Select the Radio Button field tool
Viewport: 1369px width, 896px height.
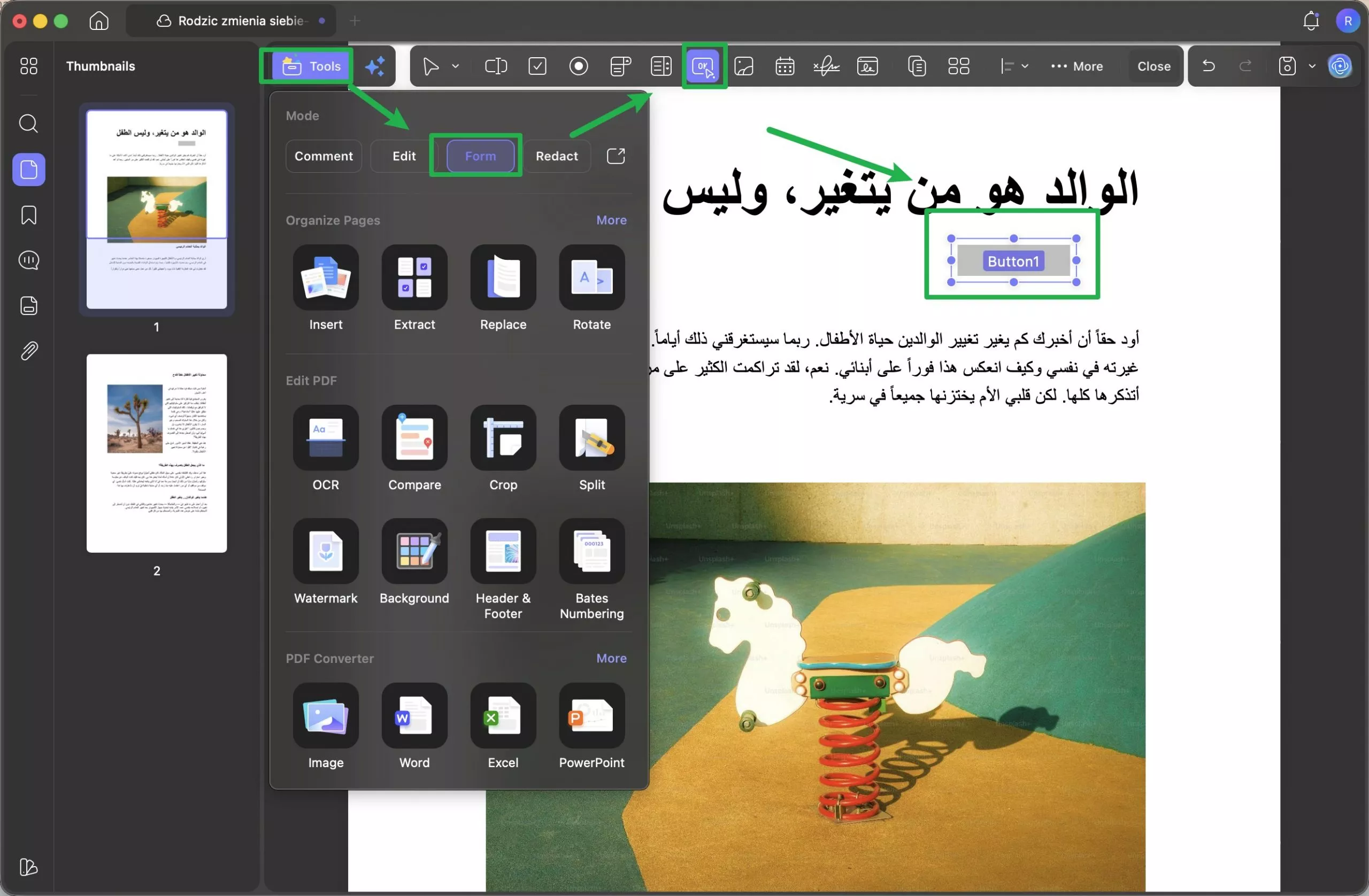click(x=578, y=66)
